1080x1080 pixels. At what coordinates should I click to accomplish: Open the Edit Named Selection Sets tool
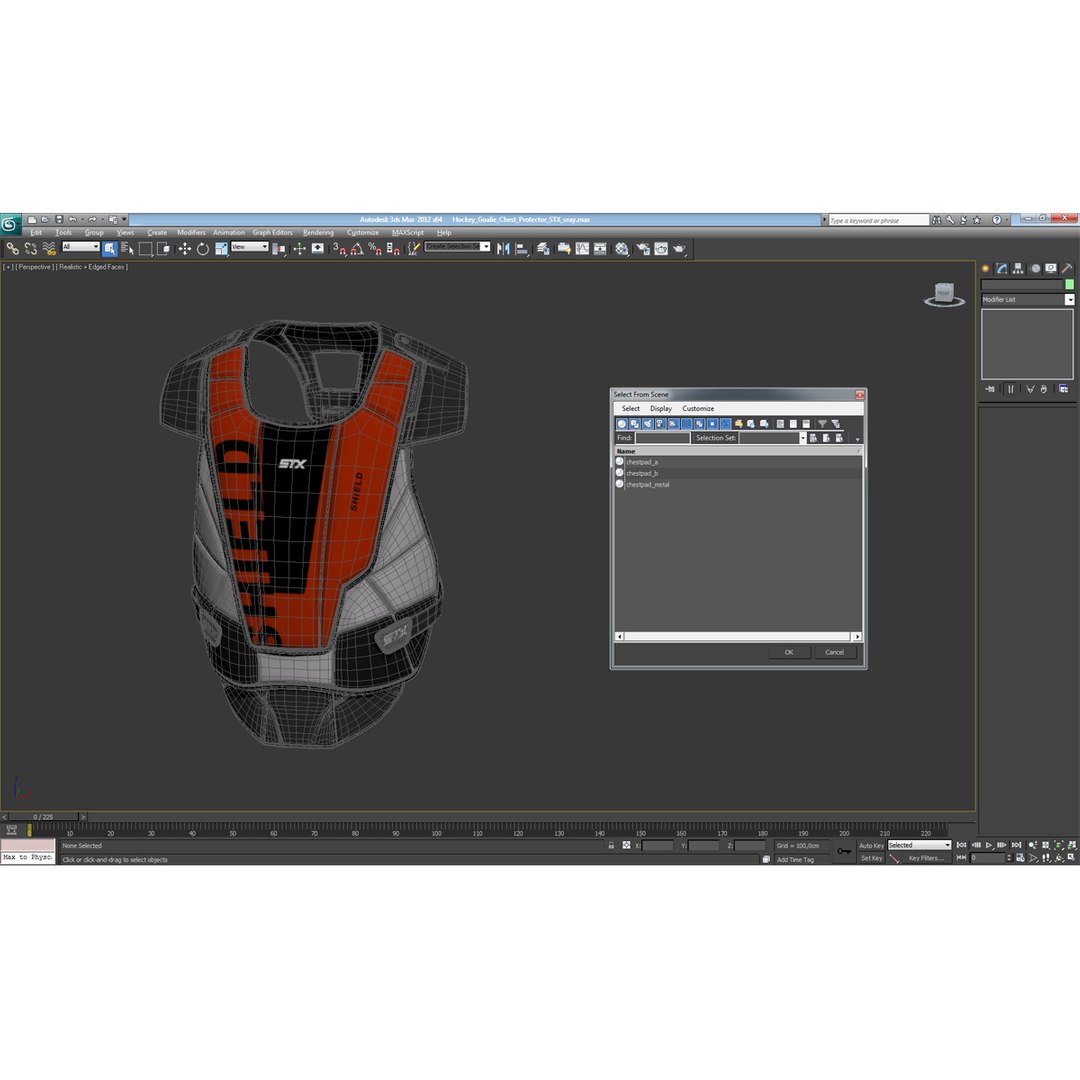413,249
